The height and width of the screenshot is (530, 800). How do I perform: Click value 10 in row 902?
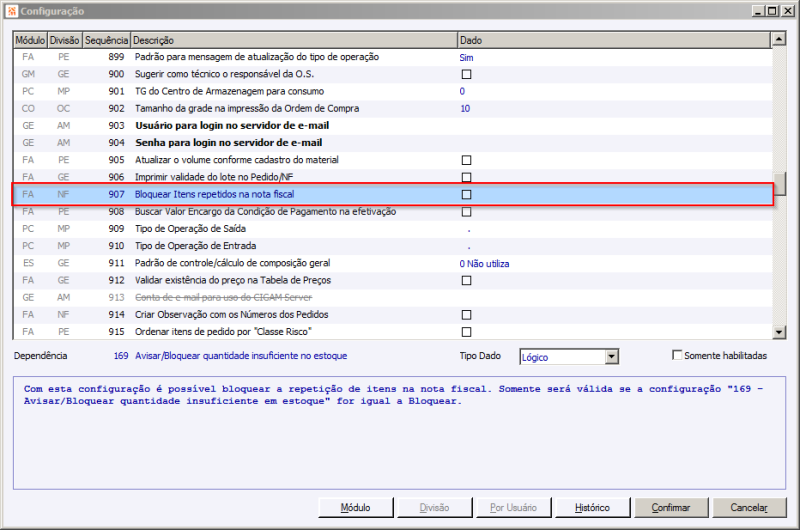(x=465, y=109)
